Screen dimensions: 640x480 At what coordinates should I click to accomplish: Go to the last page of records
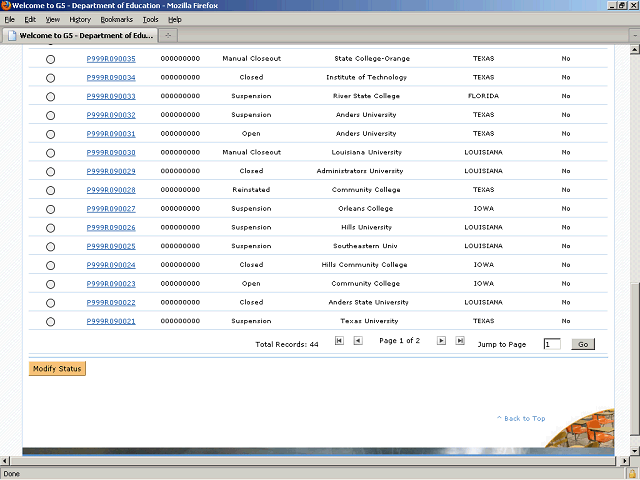pyautogui.click(x=460, y=341)
